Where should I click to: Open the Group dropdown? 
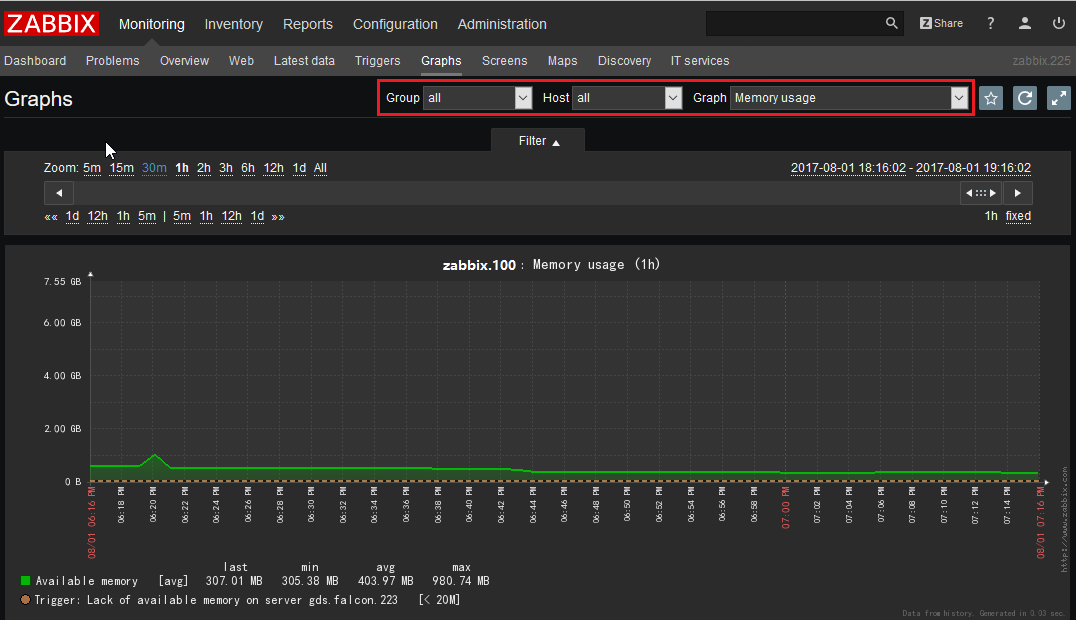pyautogui.click(x=477, y=98)
